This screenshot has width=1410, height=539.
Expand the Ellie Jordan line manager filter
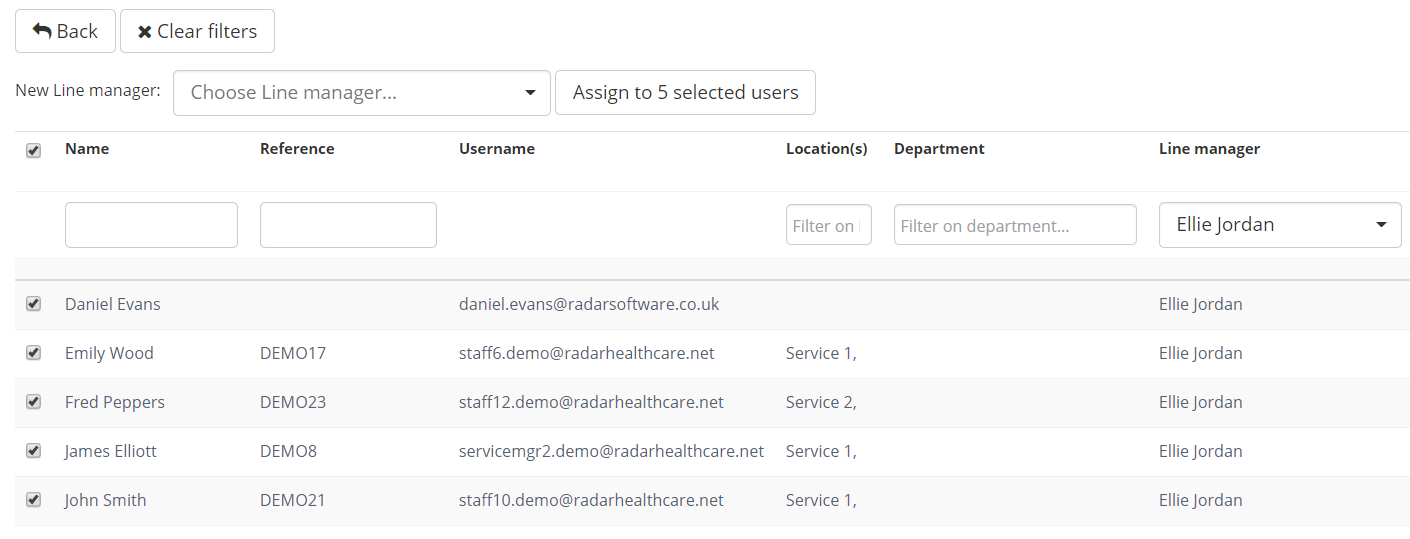coord(1279,225)
